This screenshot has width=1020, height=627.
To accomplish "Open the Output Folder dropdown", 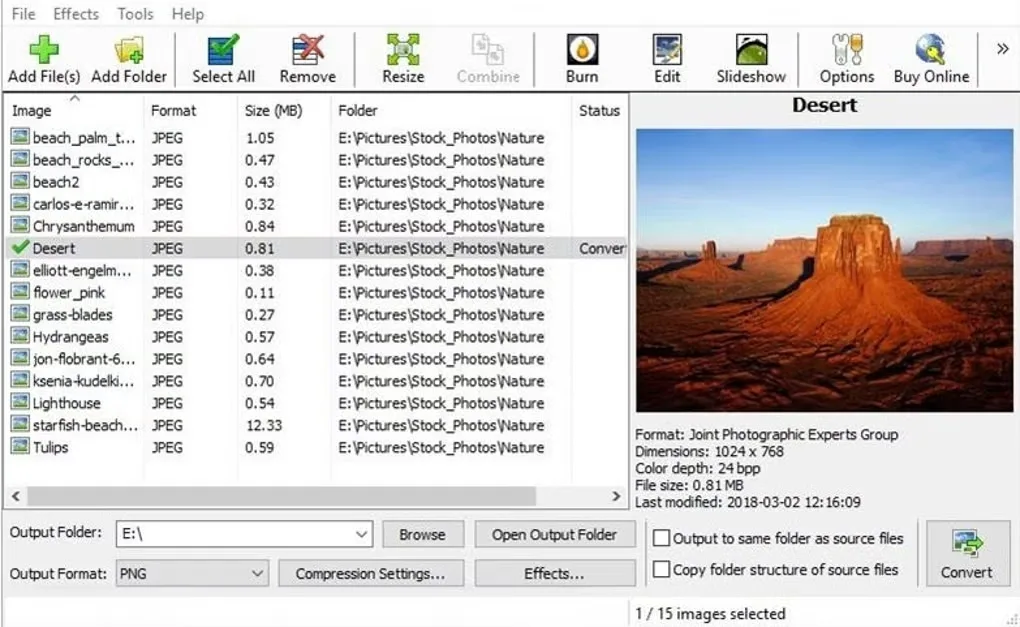I will [361, 534].
